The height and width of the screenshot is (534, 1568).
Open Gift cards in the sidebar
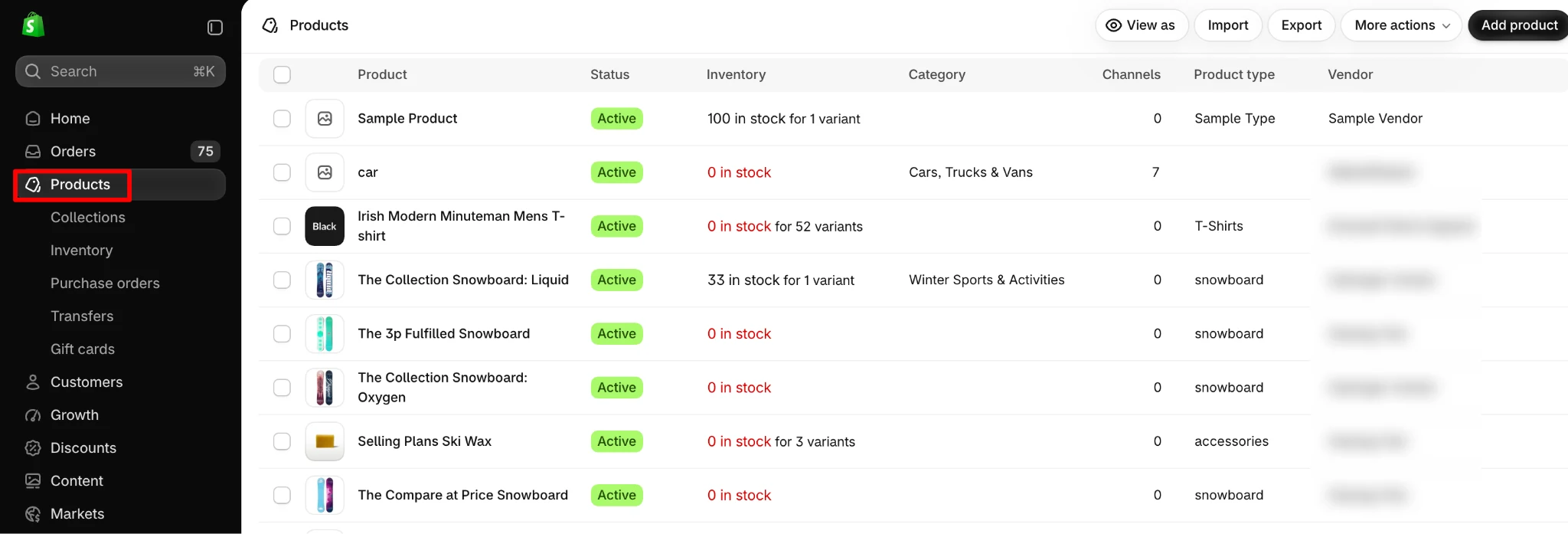tap(83, 349)
